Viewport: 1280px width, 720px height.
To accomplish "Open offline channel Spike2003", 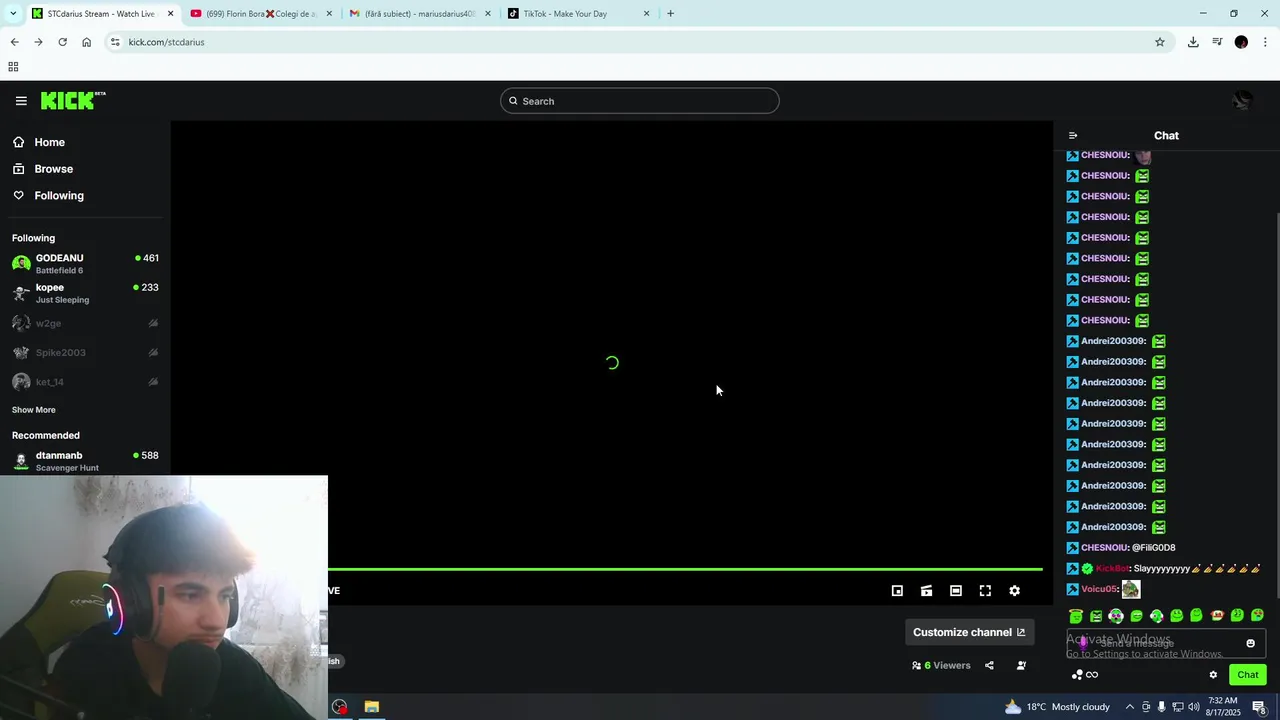I will coord(85,352).
